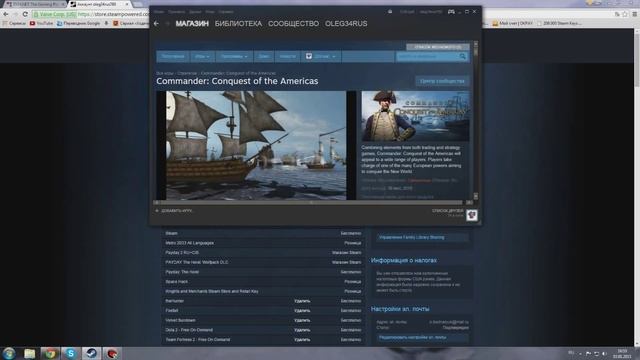Click Удалить in the Velvet Sundown row
The height and width of the screenshot is (360, 640).
coord(302,320)
